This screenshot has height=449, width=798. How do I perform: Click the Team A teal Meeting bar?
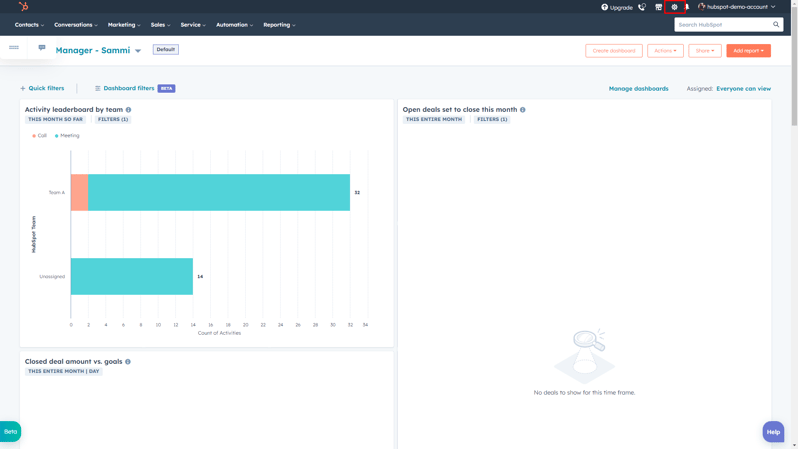click(x=219, y=192)
